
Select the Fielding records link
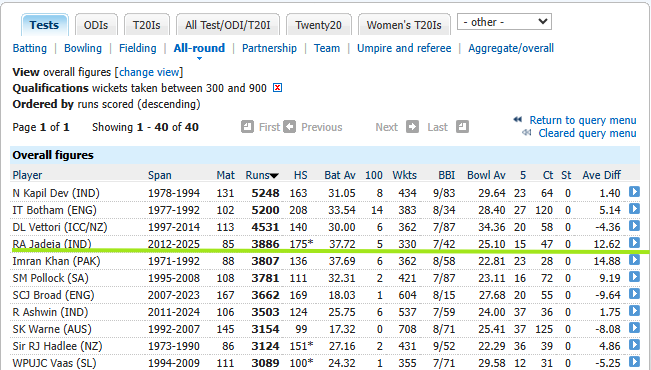click(137, 48)
